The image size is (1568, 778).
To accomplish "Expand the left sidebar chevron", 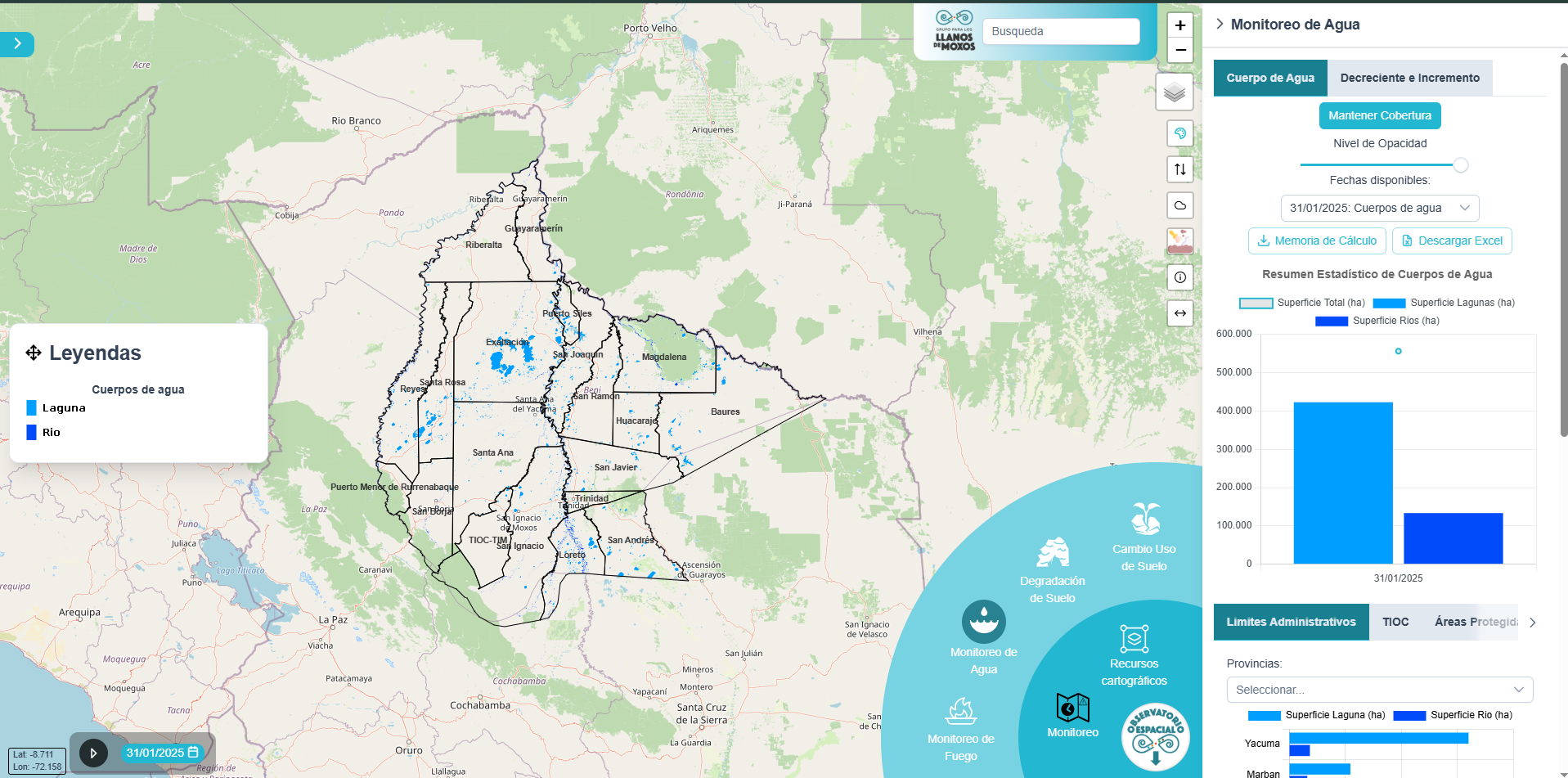I will pyautogui.click(x=17, y=44).
